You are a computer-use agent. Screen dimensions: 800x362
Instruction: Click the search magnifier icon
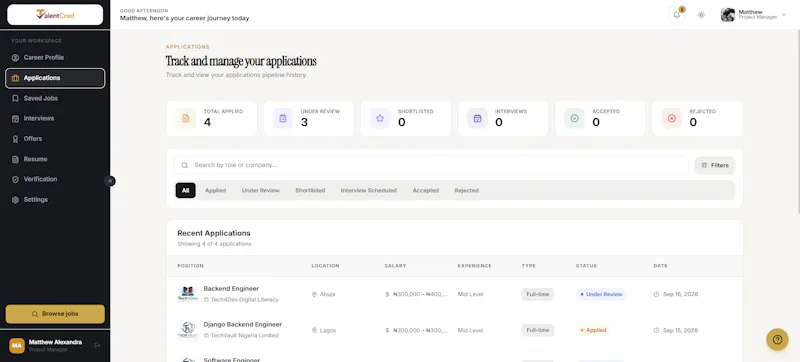(x=185, y=165)
